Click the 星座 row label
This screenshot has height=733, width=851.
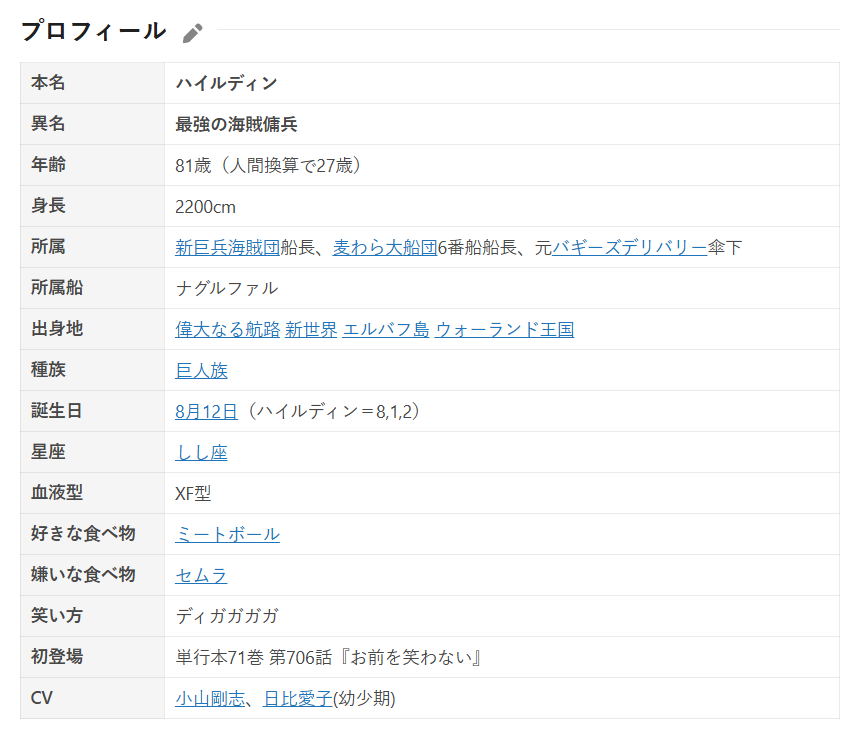48,452
